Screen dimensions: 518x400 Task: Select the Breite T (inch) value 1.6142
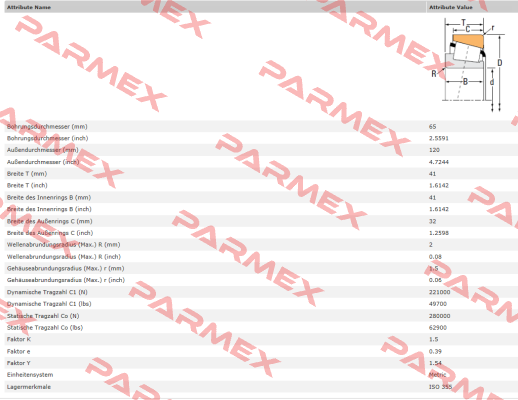tap(439, 185)
